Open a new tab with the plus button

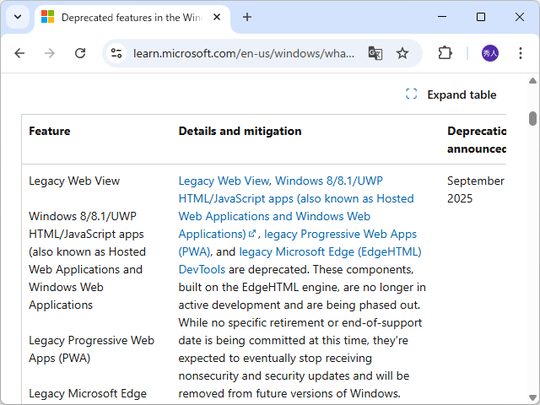[247, 17]
